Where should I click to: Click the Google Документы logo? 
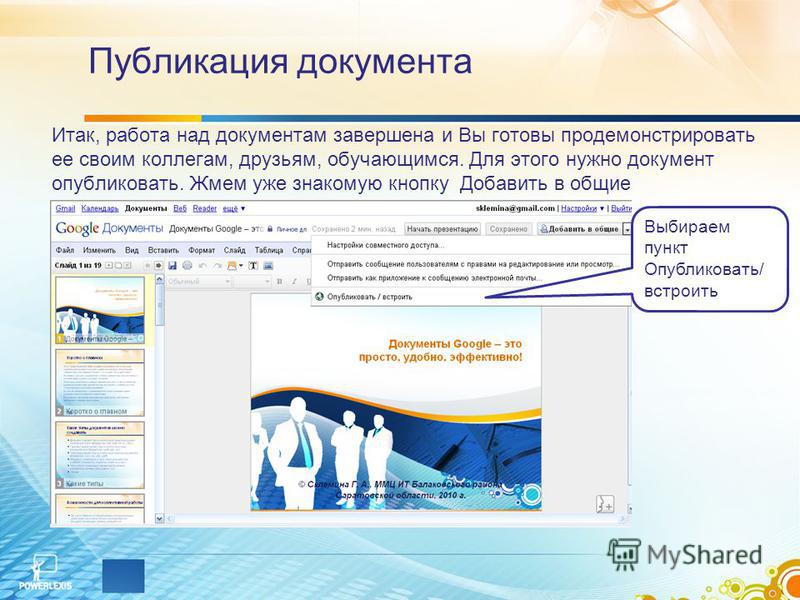(x=109, y=228)
